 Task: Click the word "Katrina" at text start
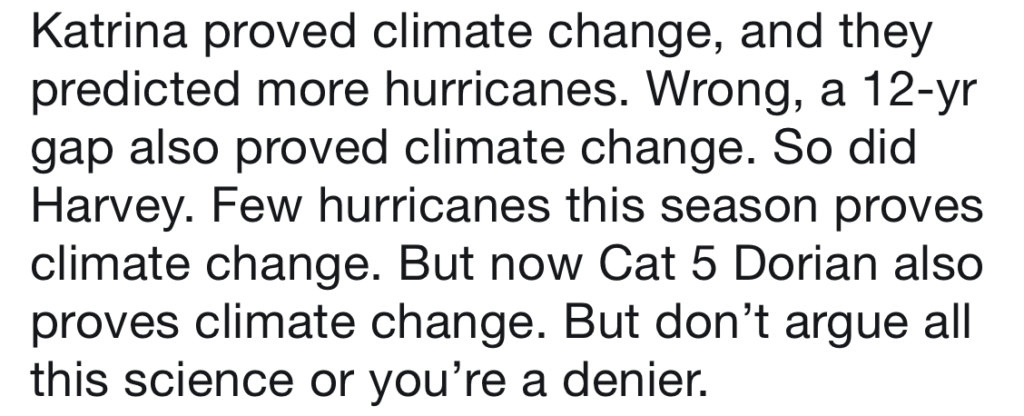pyautogui.click(x=109, y=31)
